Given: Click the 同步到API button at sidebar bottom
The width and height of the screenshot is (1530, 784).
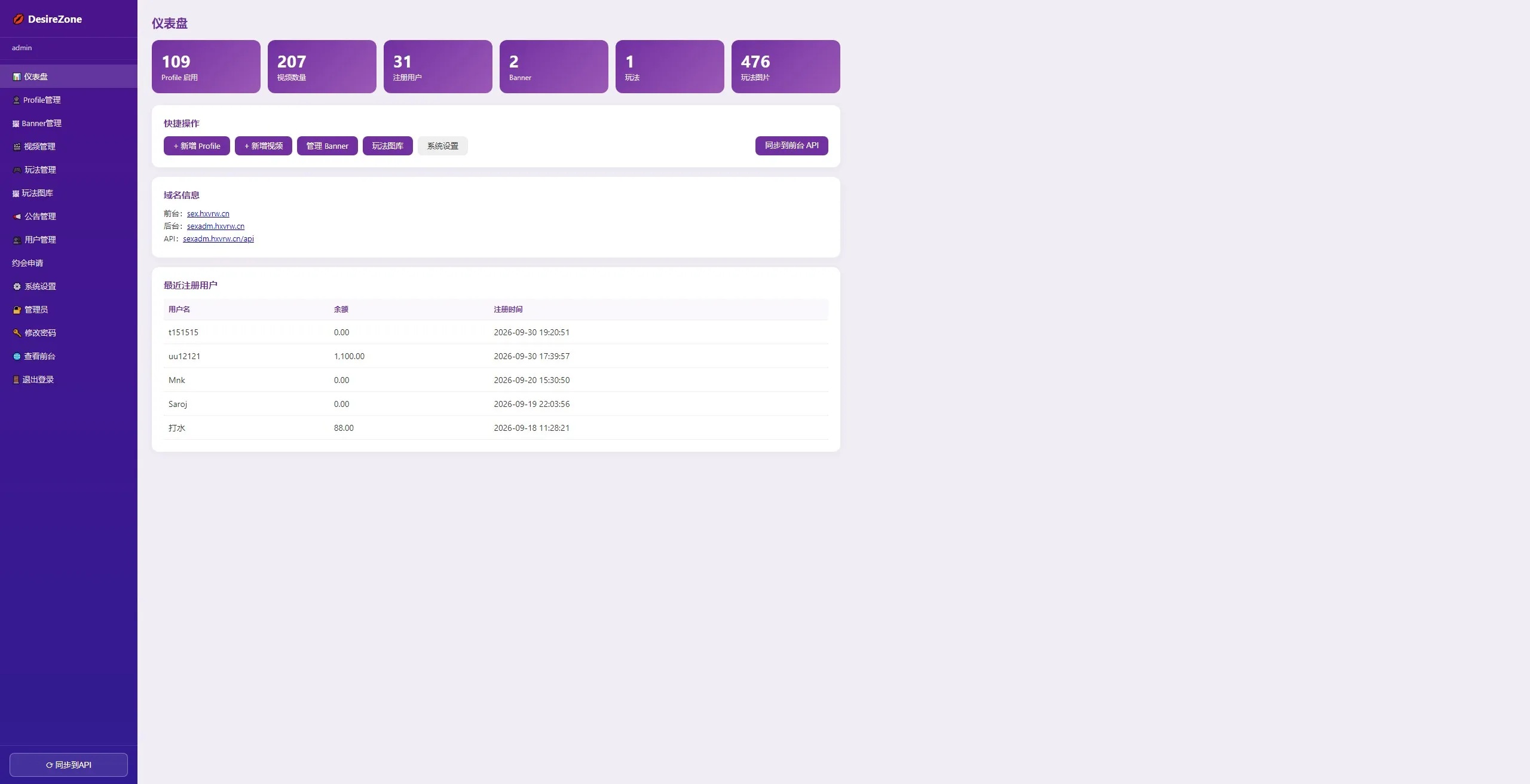Looking at the screenshot, I should point(69,765).
